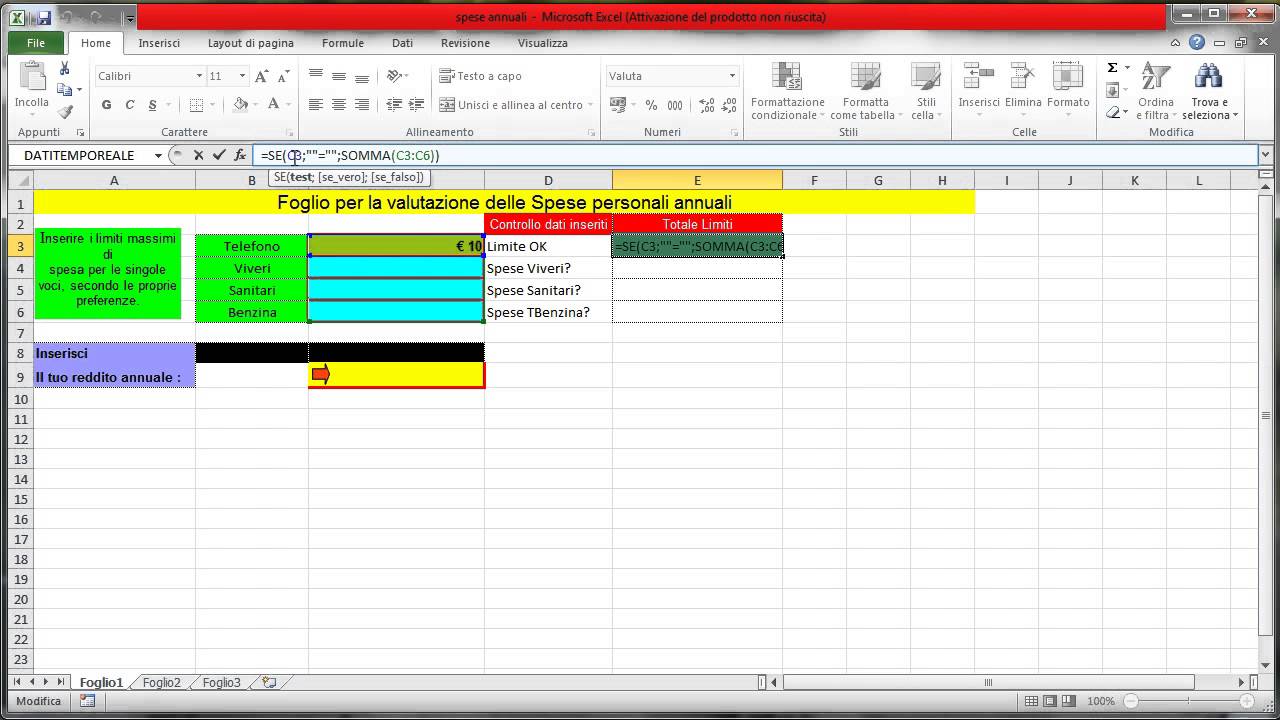Click Unisci e allinea al centro button
Viewport: 1280px width, 720px height.
click(x=512, y=105)
